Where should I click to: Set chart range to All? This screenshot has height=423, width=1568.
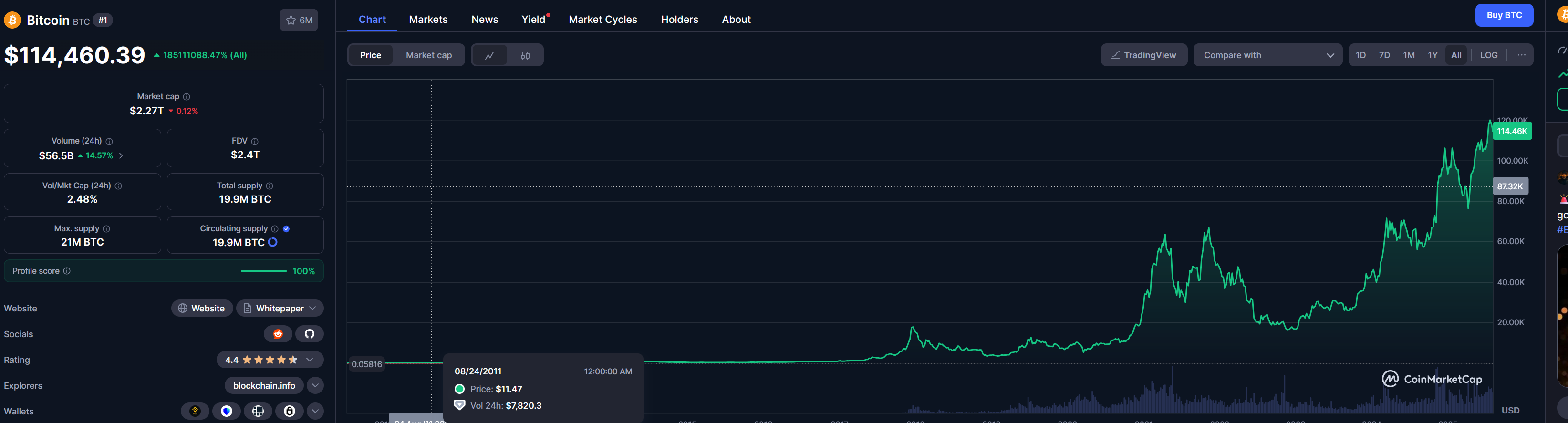click(x=1456, y=55)
